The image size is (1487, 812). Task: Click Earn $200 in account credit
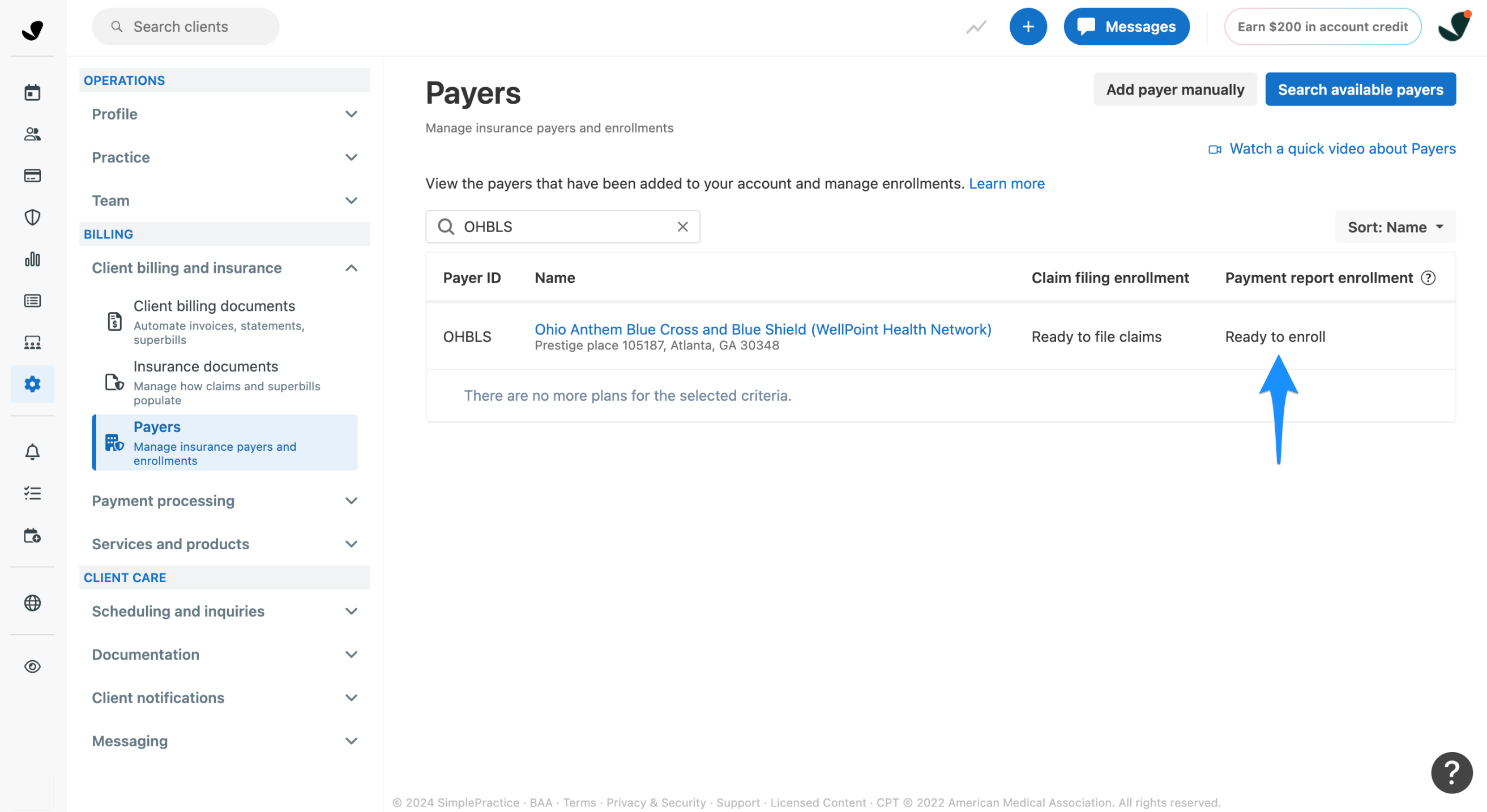coord(1322,27)
